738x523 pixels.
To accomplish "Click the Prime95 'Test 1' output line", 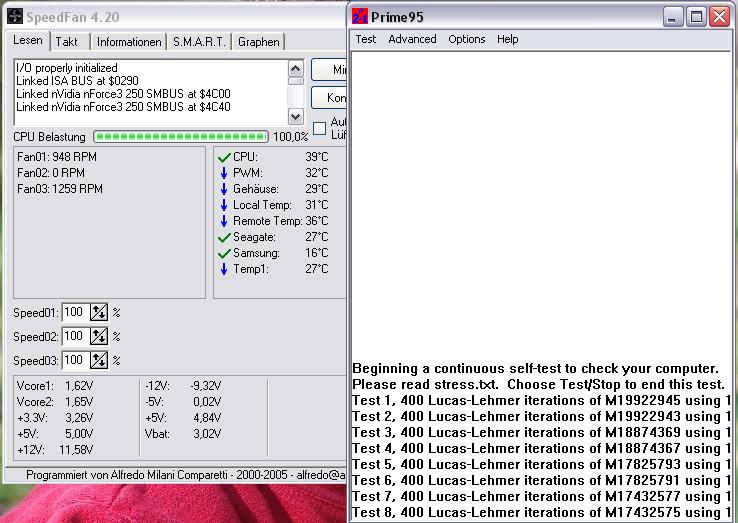I will coord(541,401).
